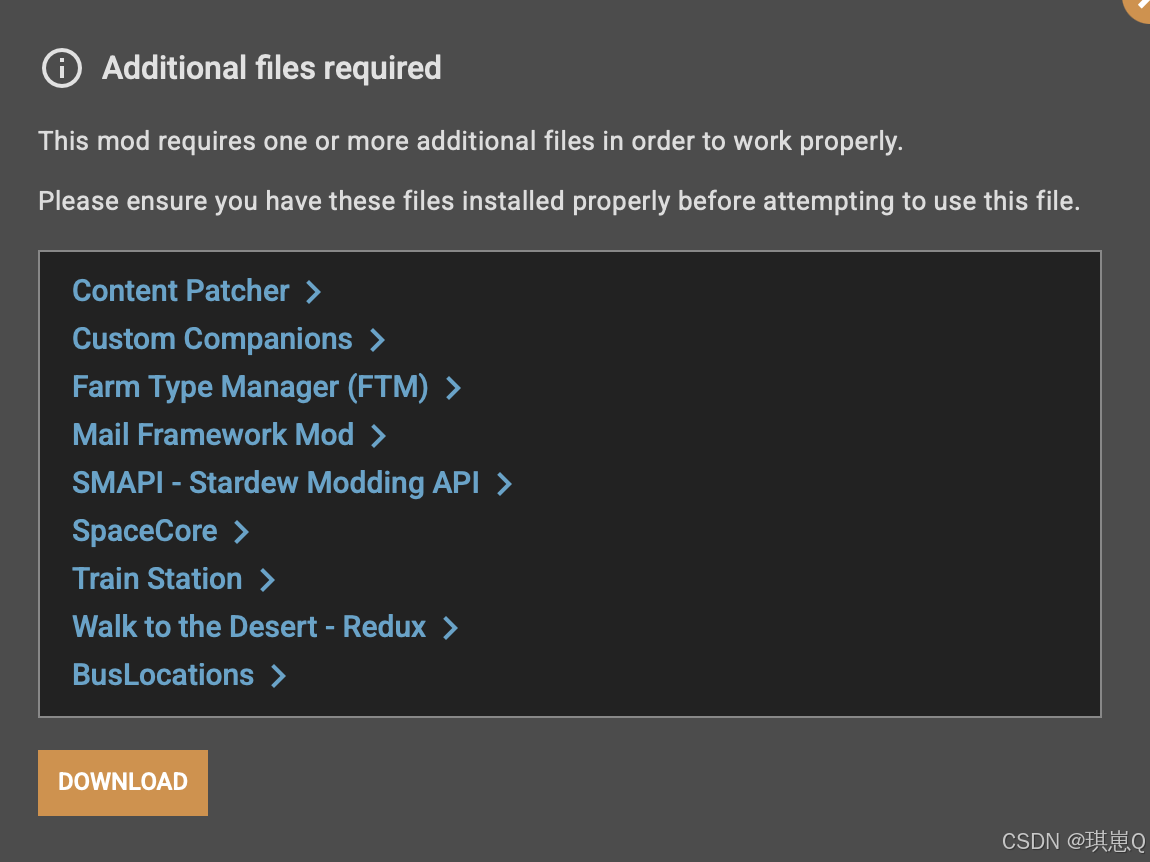
Task: Click the chevron beside Mail Framework Mod
Action: tap(378, 436)
